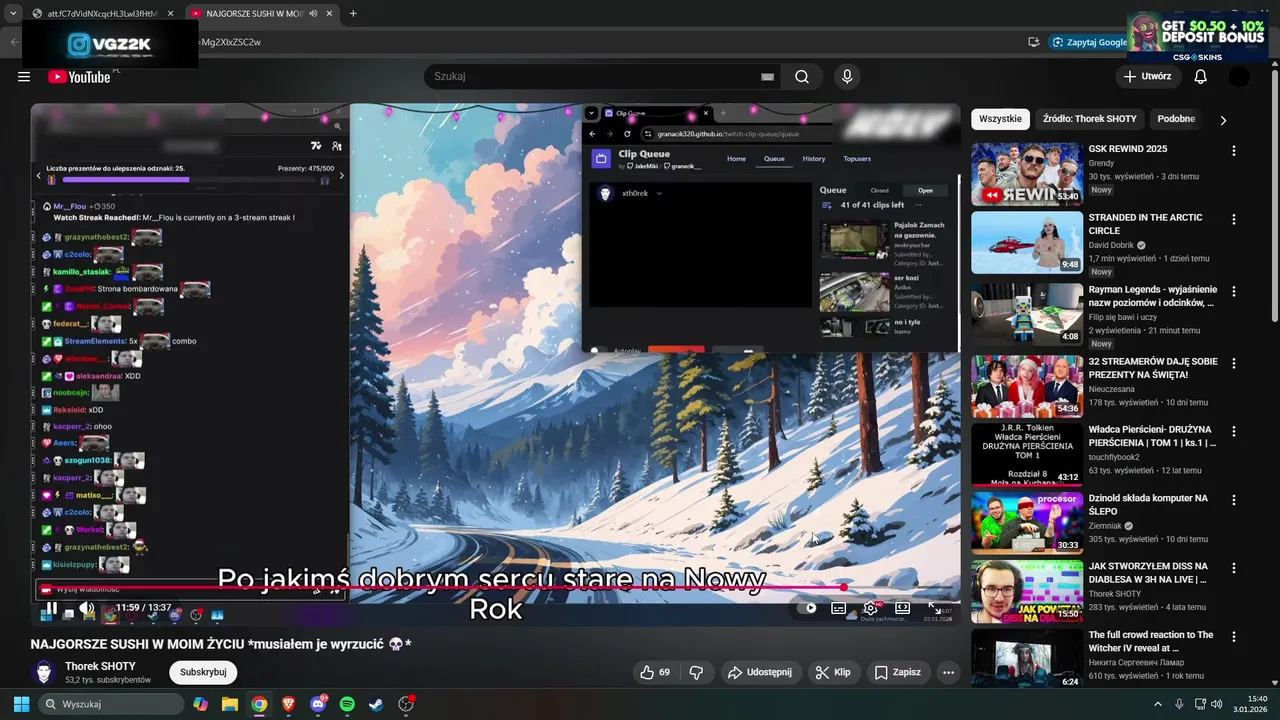Screen dimensions: 1280x720
Task: Open Windows Start menu
Action: point(20,704)
